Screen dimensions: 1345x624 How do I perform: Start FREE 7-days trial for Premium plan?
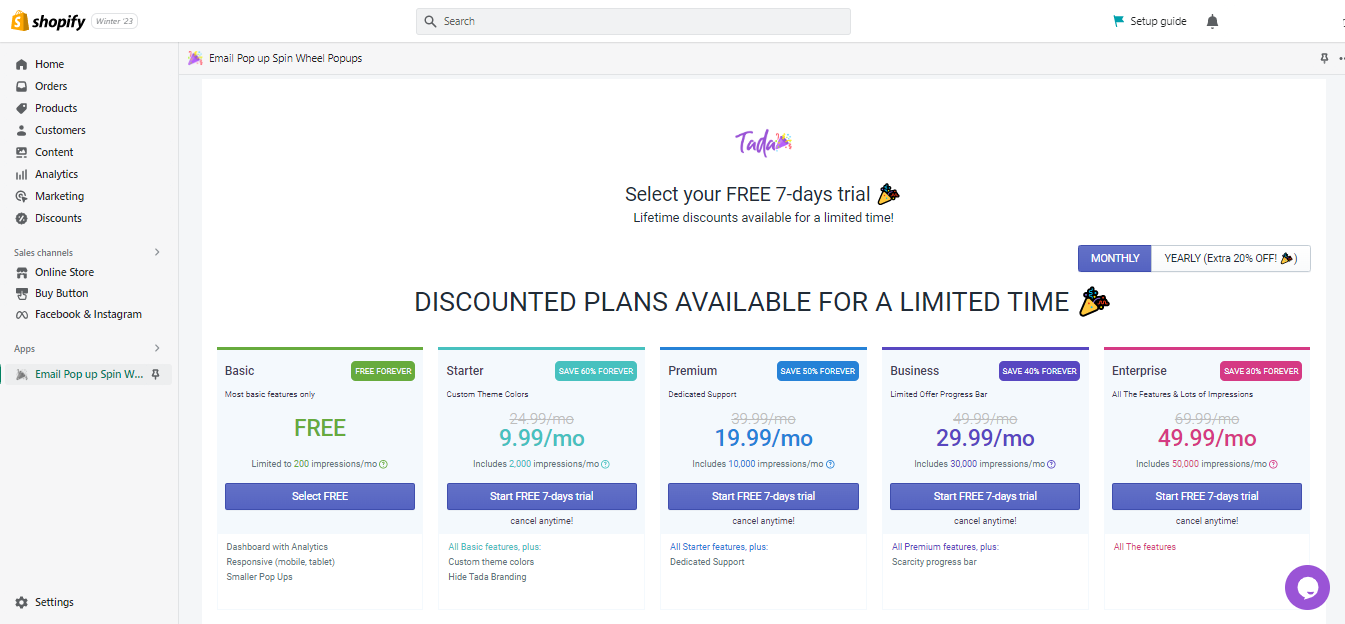763,496
